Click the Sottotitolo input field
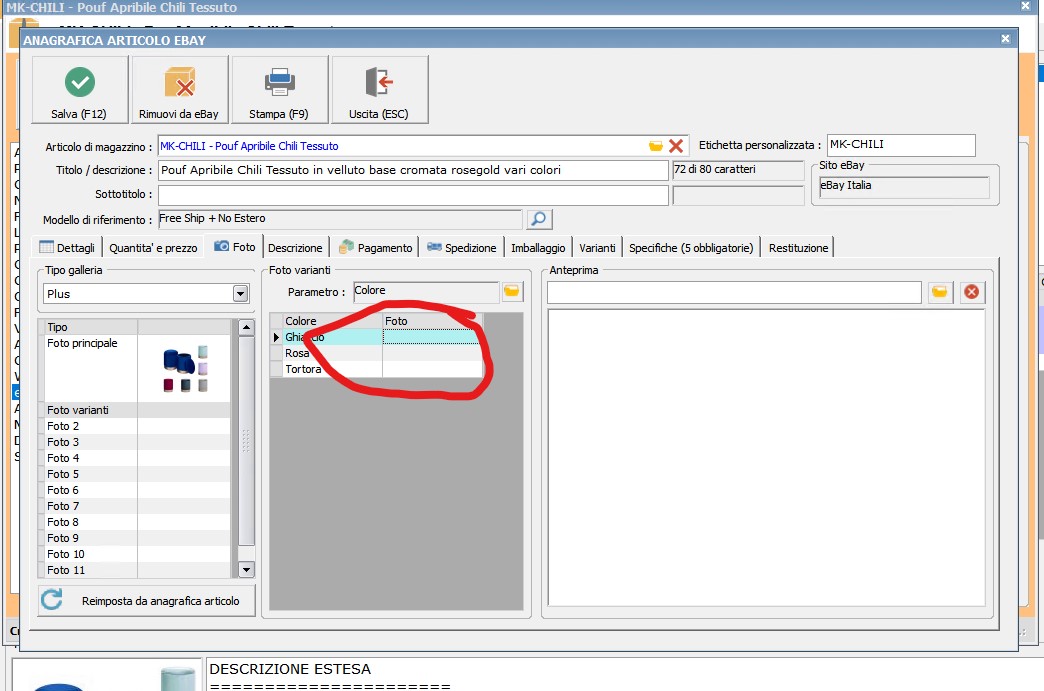 [x=413, y=195]
